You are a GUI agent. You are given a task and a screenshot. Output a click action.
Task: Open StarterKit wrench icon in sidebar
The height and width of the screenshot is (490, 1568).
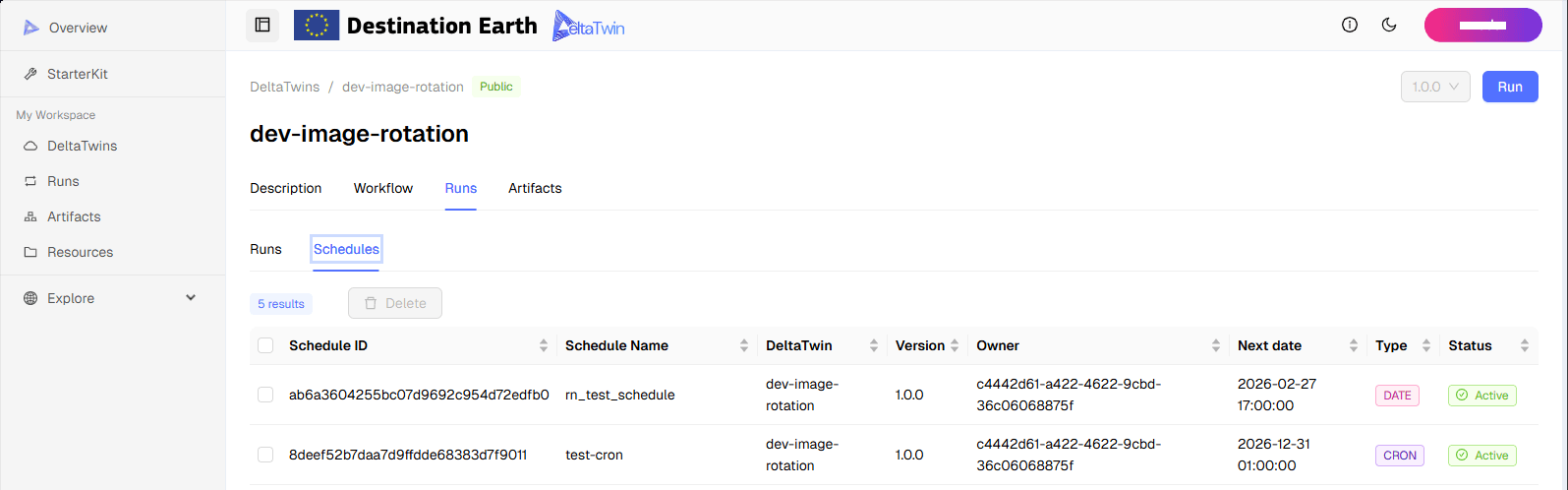click(30, 75)
